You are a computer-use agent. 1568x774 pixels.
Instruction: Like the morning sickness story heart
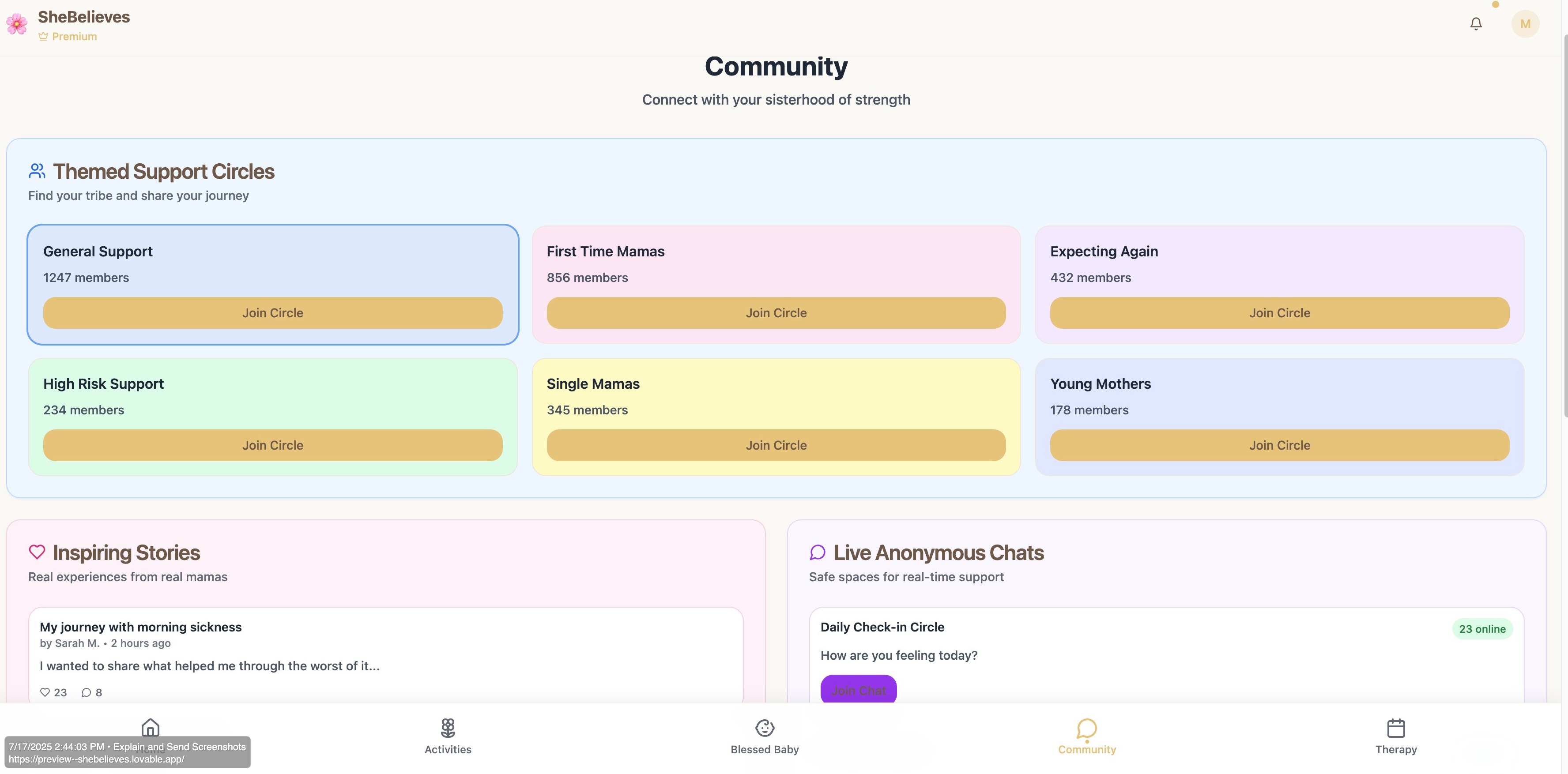(x=45, y=692)
